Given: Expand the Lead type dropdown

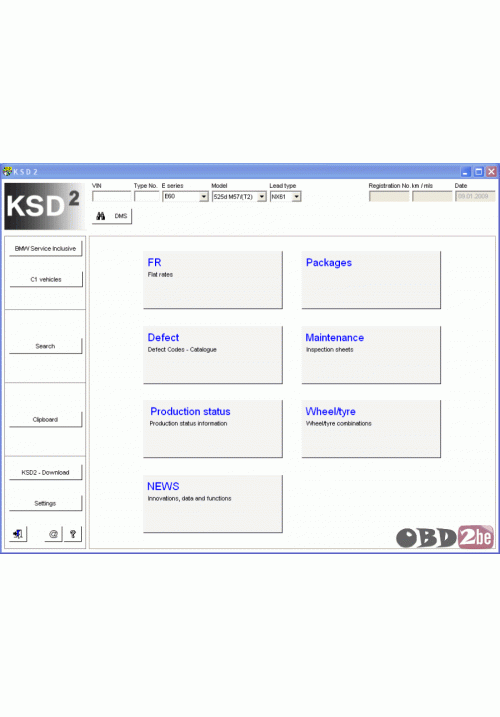Looking at the screenshot, I should point(296,197).
